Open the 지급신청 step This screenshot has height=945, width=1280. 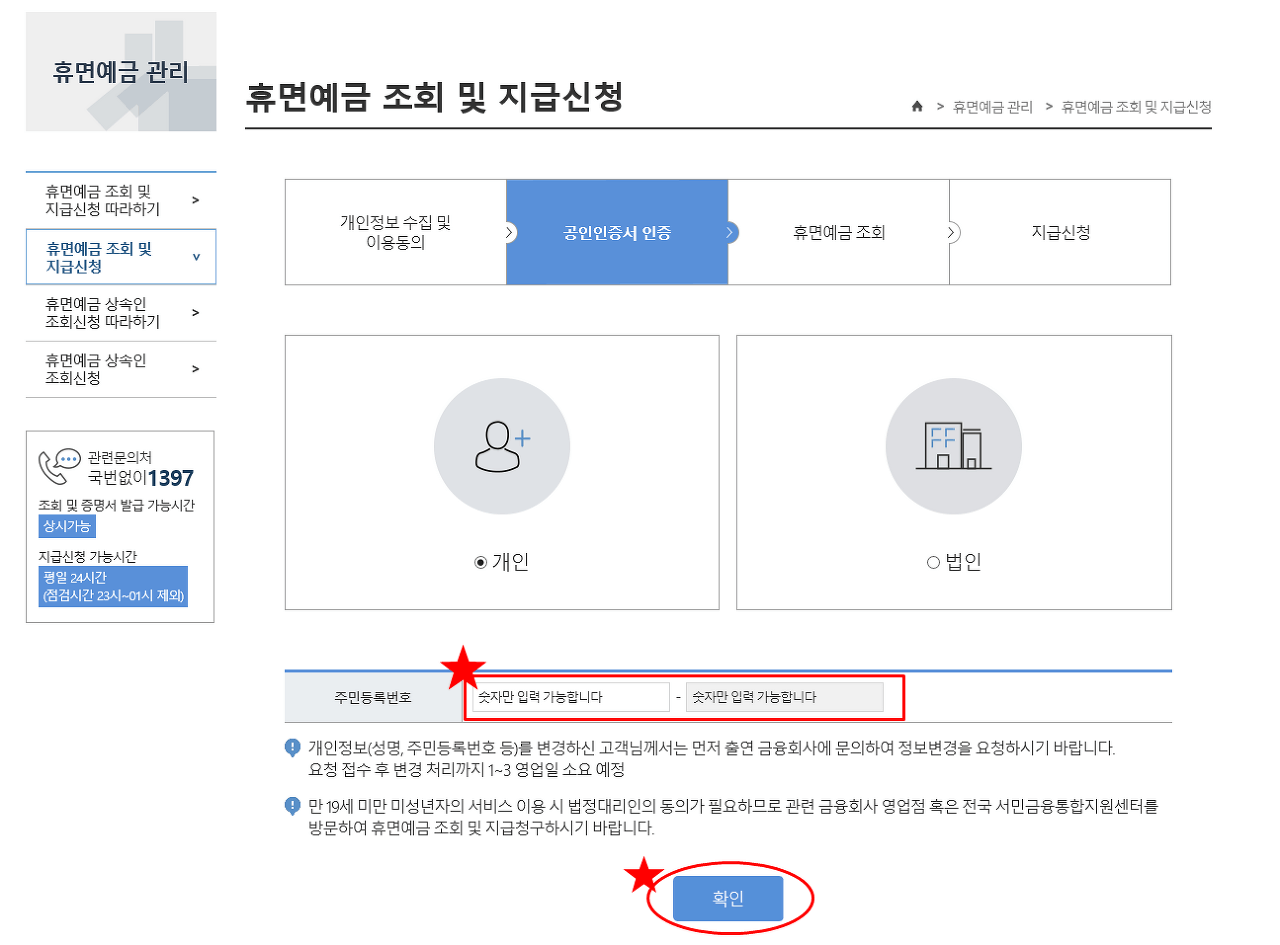(x=1060, y=231)
